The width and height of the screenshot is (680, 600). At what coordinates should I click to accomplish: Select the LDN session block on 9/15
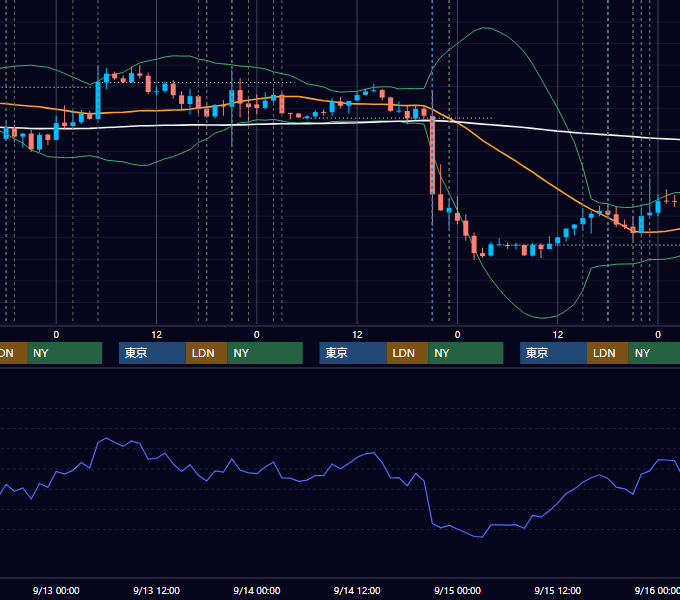(608, 353)
